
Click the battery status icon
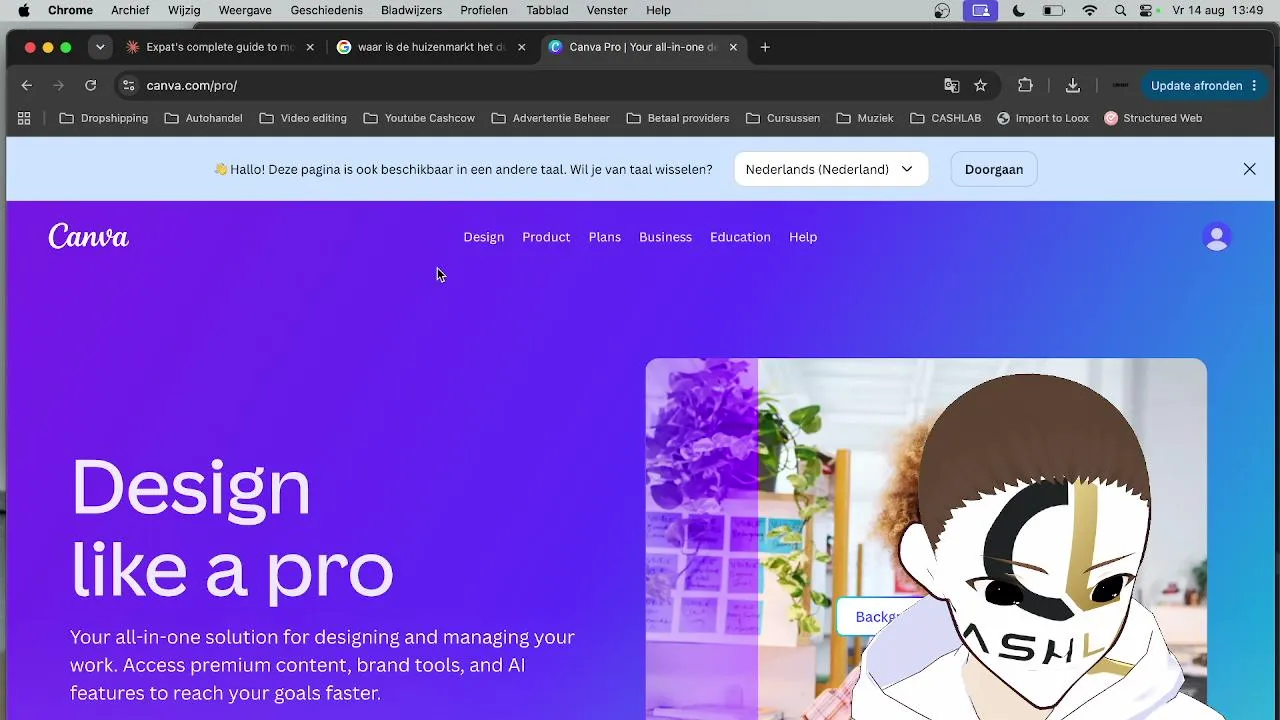[1054, 10]
